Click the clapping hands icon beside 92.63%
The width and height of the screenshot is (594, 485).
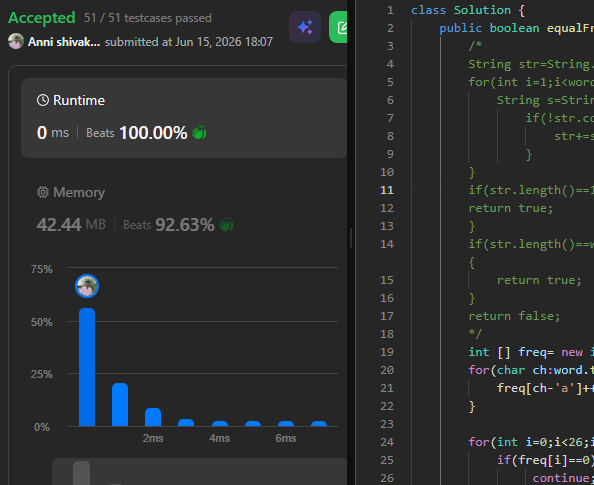coord(226,225)
